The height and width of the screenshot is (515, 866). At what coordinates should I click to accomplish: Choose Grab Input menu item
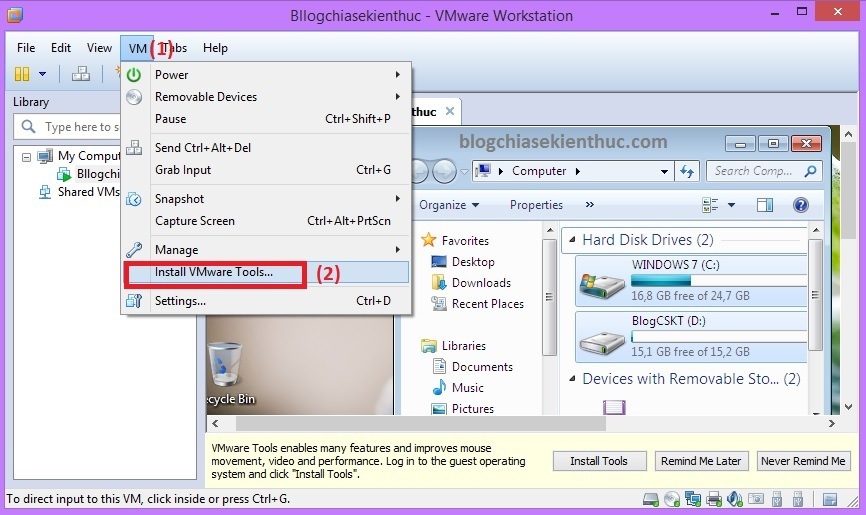(x=266, y=170)
